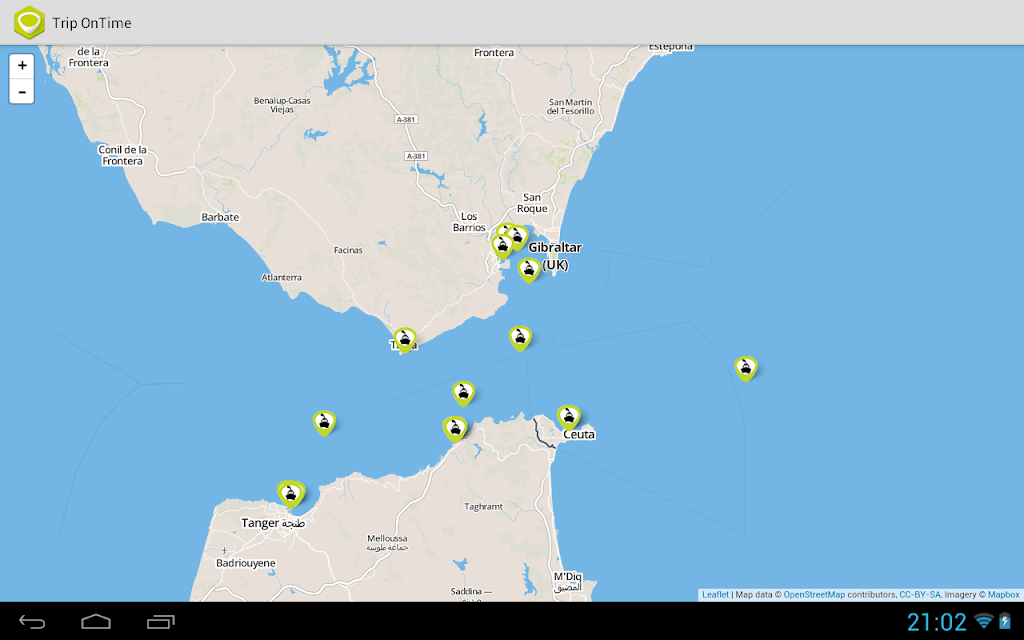Viewport: 1024px width, 640px height.
Task: Click the San Martín del Tesorillo label
Action: [x=571, y=106]
